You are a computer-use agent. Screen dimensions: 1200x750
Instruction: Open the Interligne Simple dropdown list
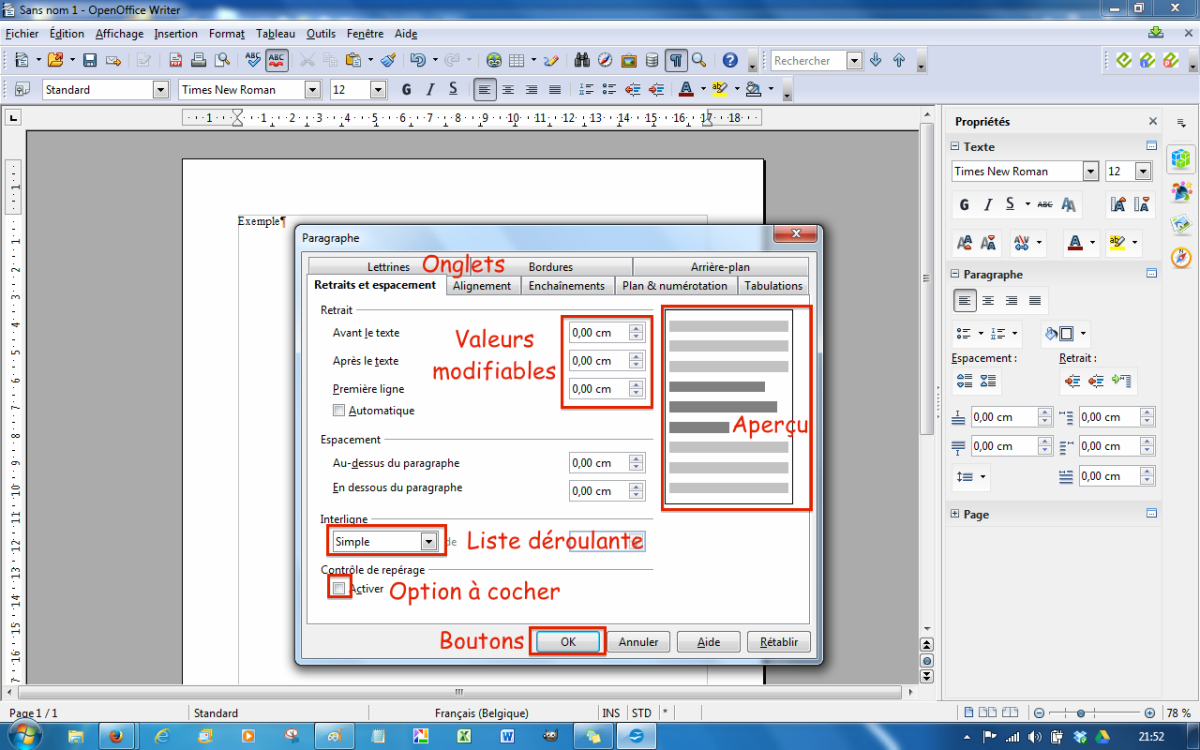pos(429,541)
